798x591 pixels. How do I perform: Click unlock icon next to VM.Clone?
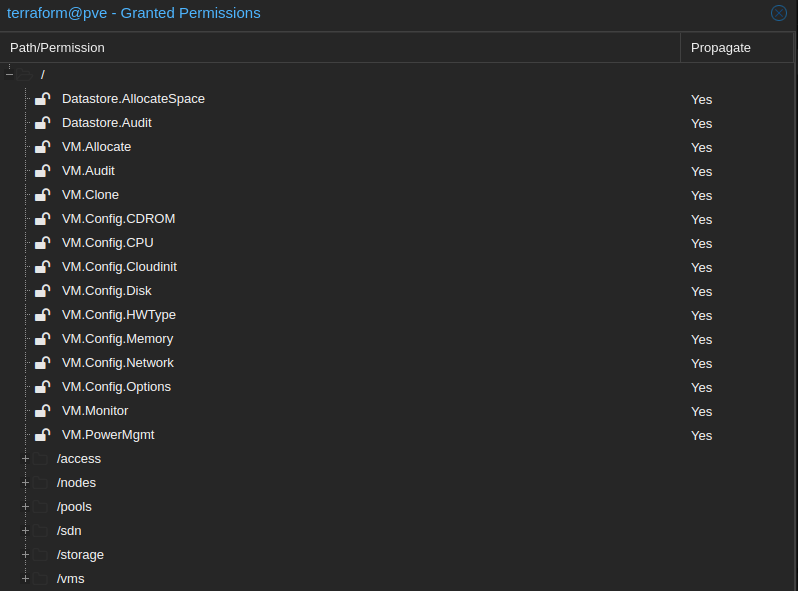(x=43, y=195)
